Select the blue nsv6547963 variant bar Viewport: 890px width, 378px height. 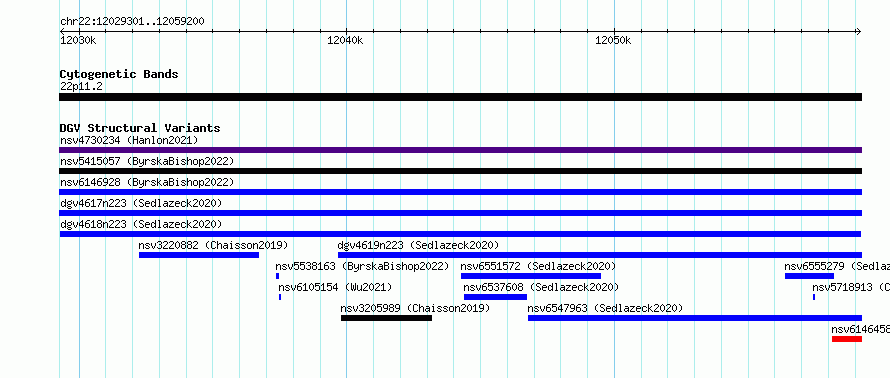(x=695, y=318)
